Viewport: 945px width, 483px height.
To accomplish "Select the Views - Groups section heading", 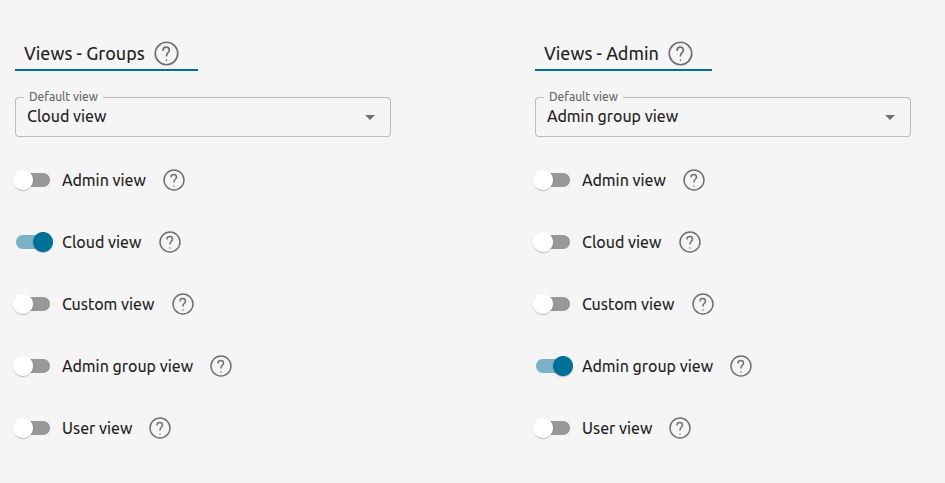I will tap(84, 54).
